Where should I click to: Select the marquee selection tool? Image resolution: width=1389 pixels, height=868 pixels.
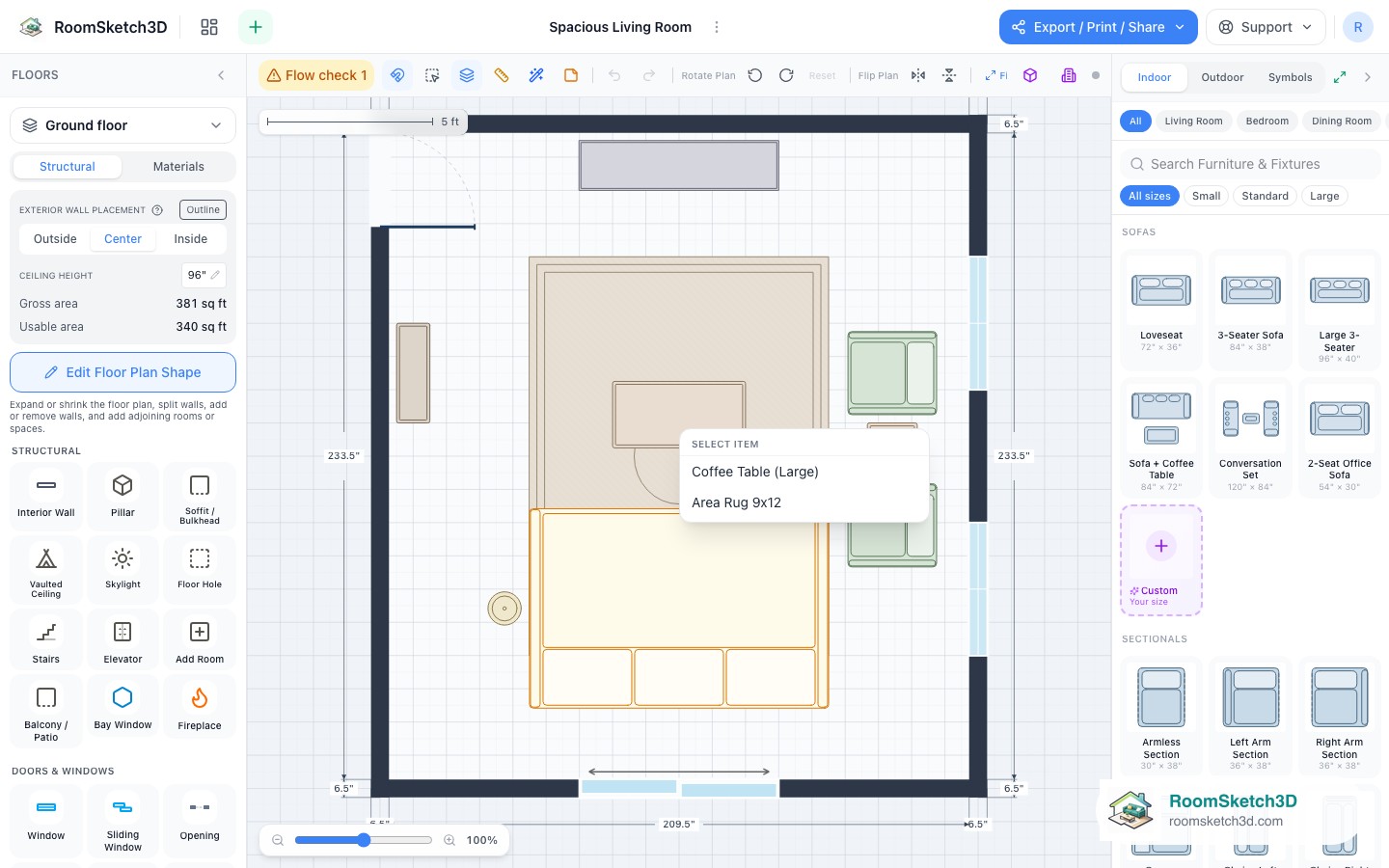tap(432, 75)
